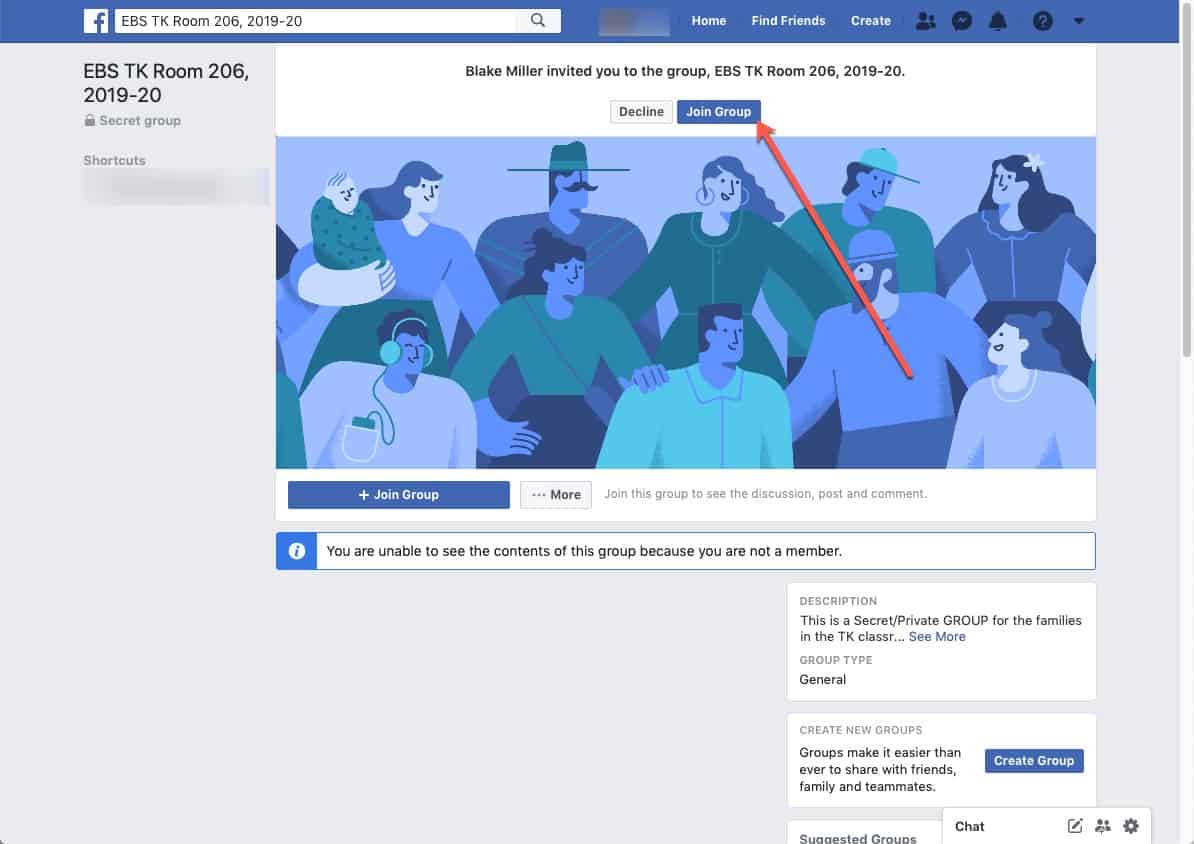Expand the description with See More
Screen dimensions: 1194x844
pos(937,636)
